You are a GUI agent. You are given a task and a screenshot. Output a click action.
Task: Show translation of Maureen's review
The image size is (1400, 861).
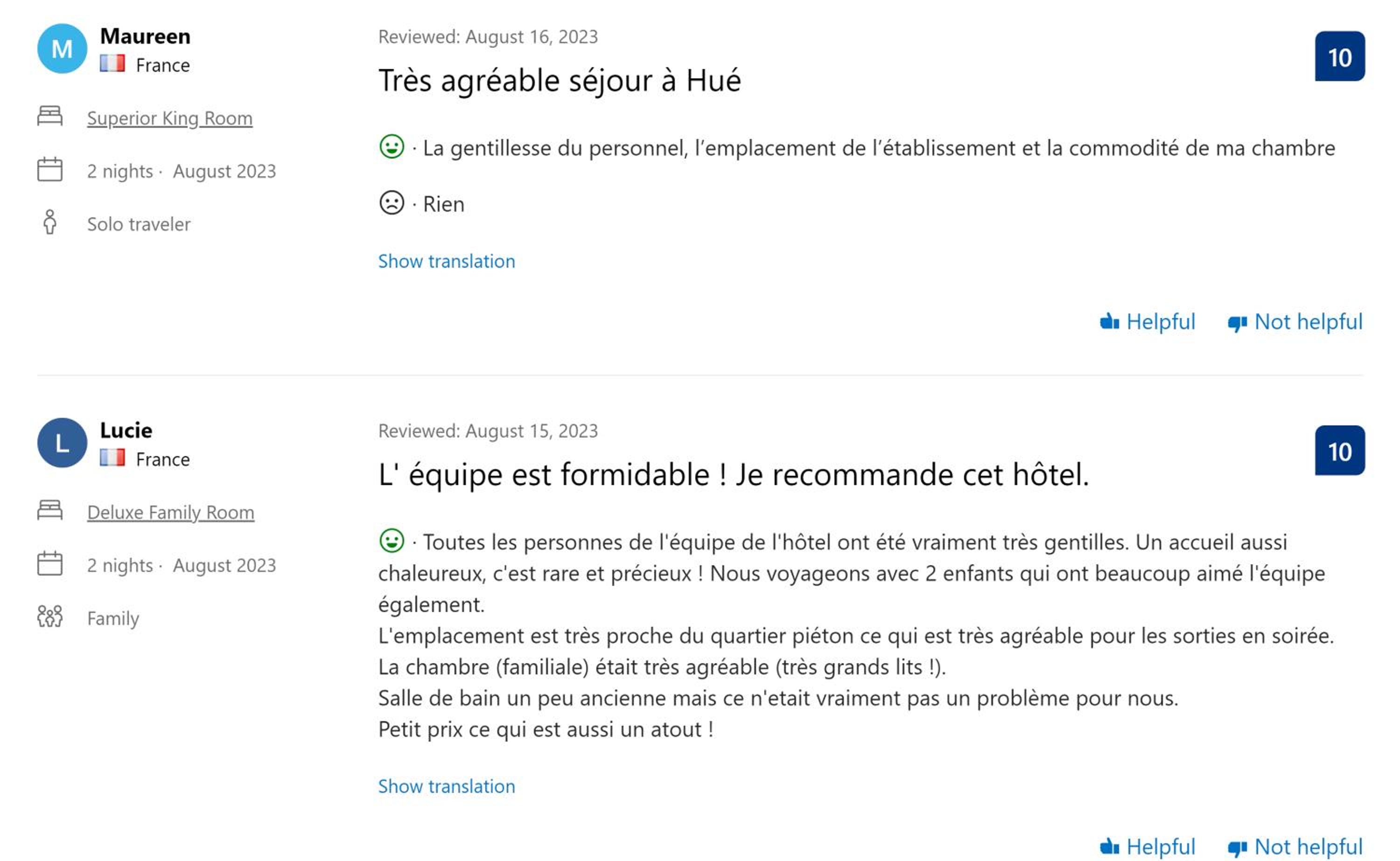click(447, 261)
